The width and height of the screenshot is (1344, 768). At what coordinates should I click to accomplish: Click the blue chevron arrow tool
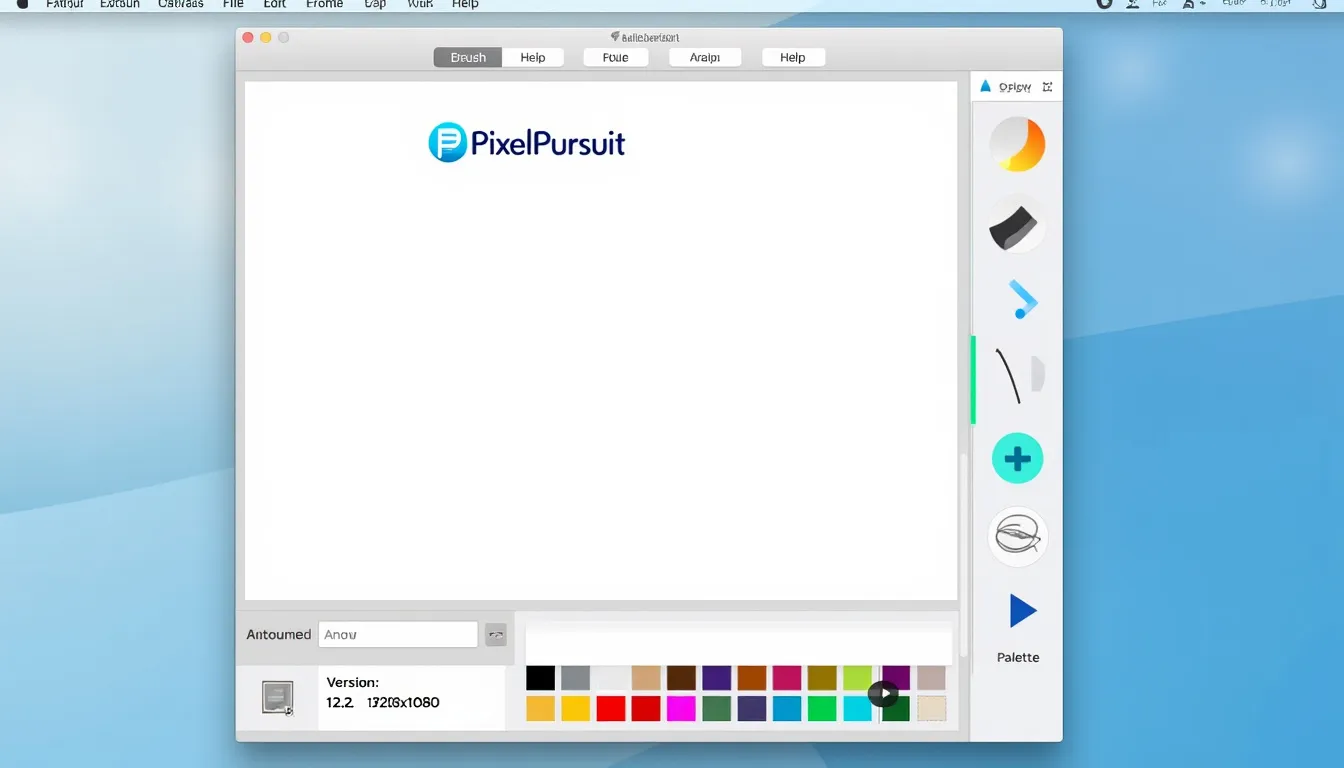(1022, 300)
